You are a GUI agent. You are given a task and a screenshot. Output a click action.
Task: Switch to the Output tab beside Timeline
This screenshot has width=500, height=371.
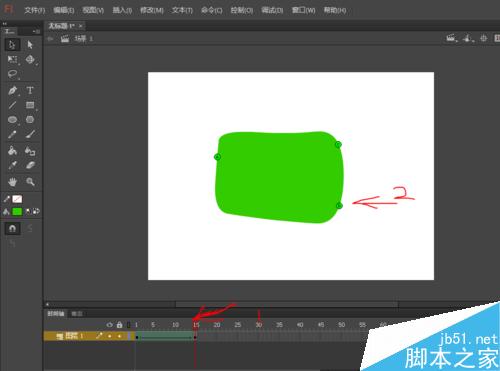click(x=77, y=314)
